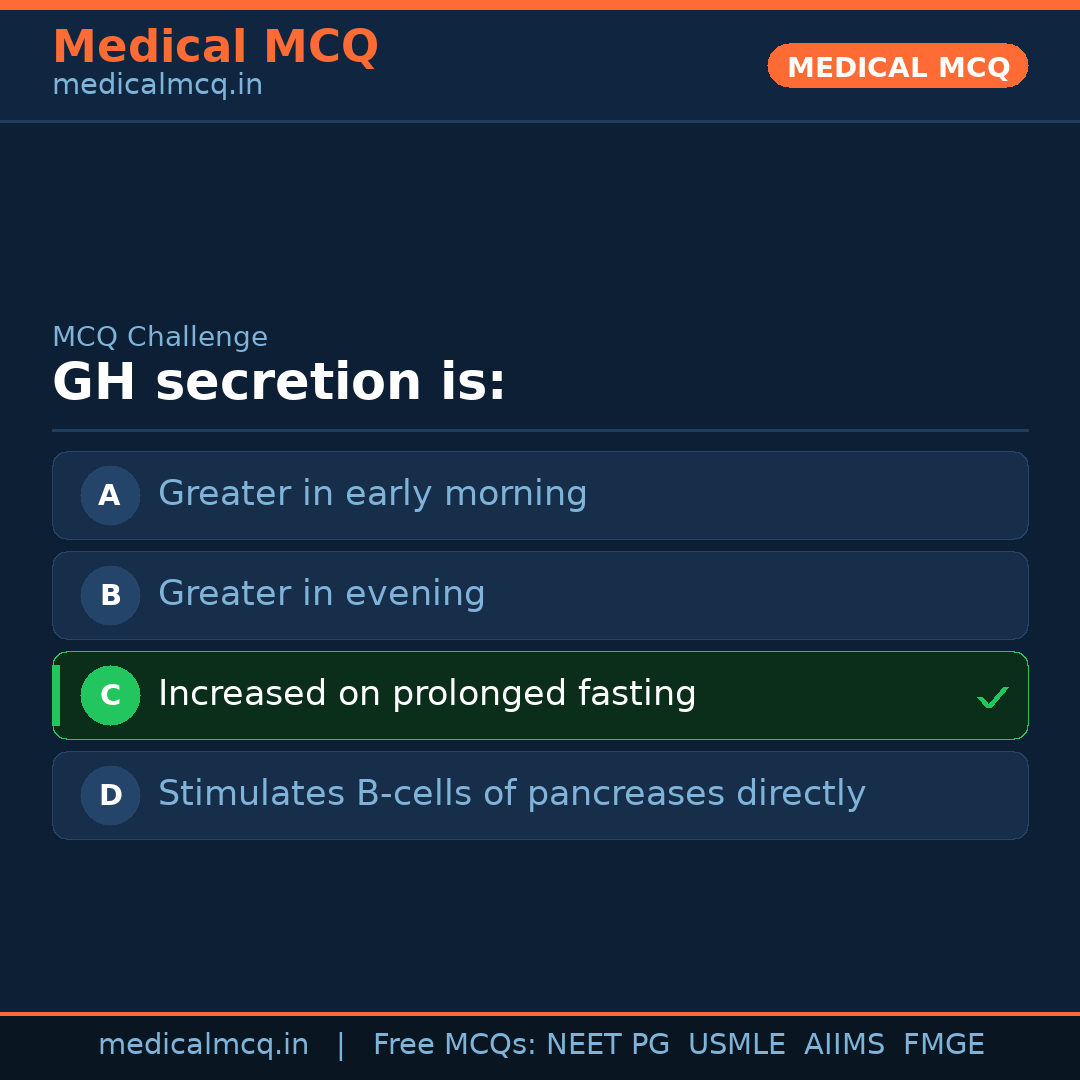
Task: Click the orange MEDICAL MCQ badge
Action: [897, 66]
